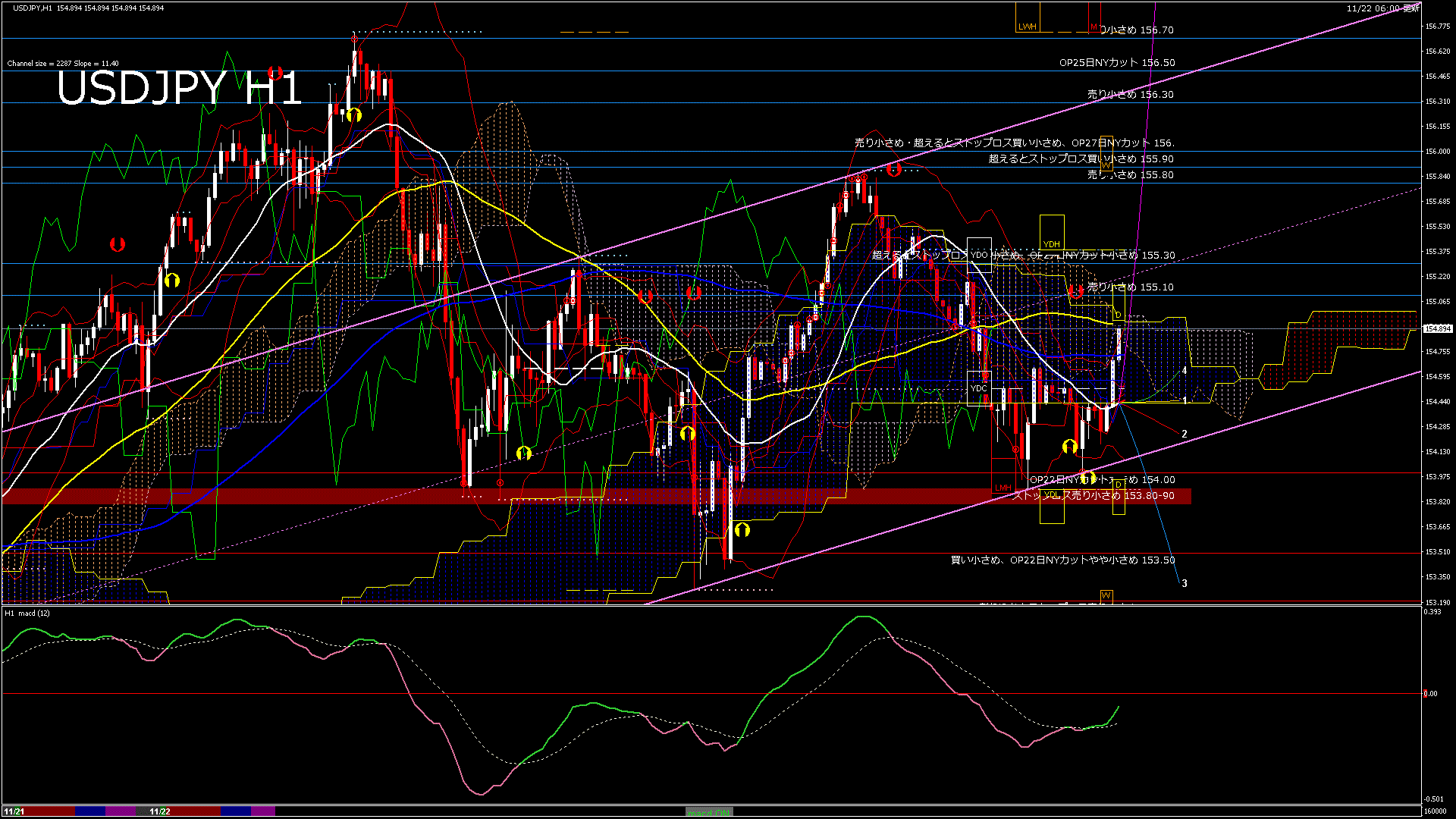Image resolution: width=1456 pixels, height=819 pixels.
Task: Click the current price tag 154.894
Action: 1438,329
